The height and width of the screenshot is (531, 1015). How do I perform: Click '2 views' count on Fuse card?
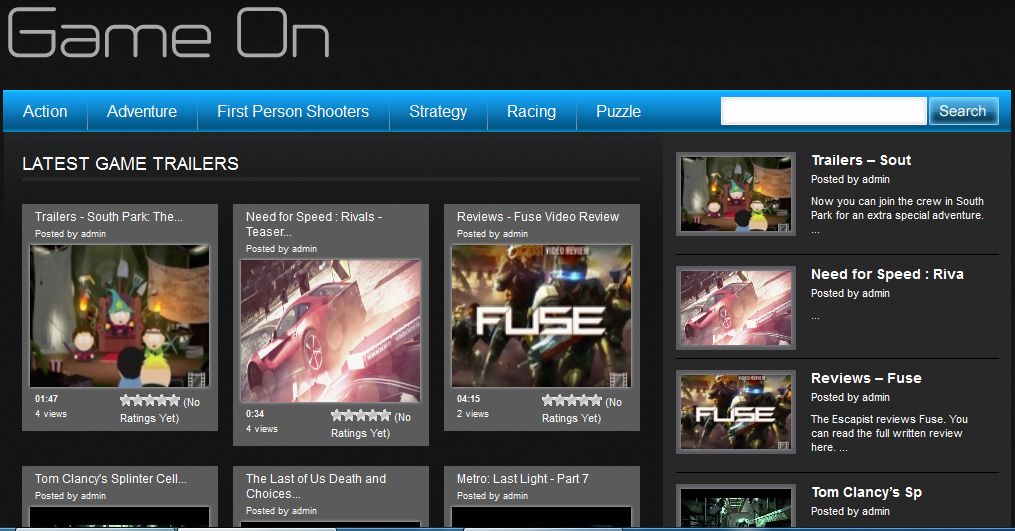click(473, 414)
